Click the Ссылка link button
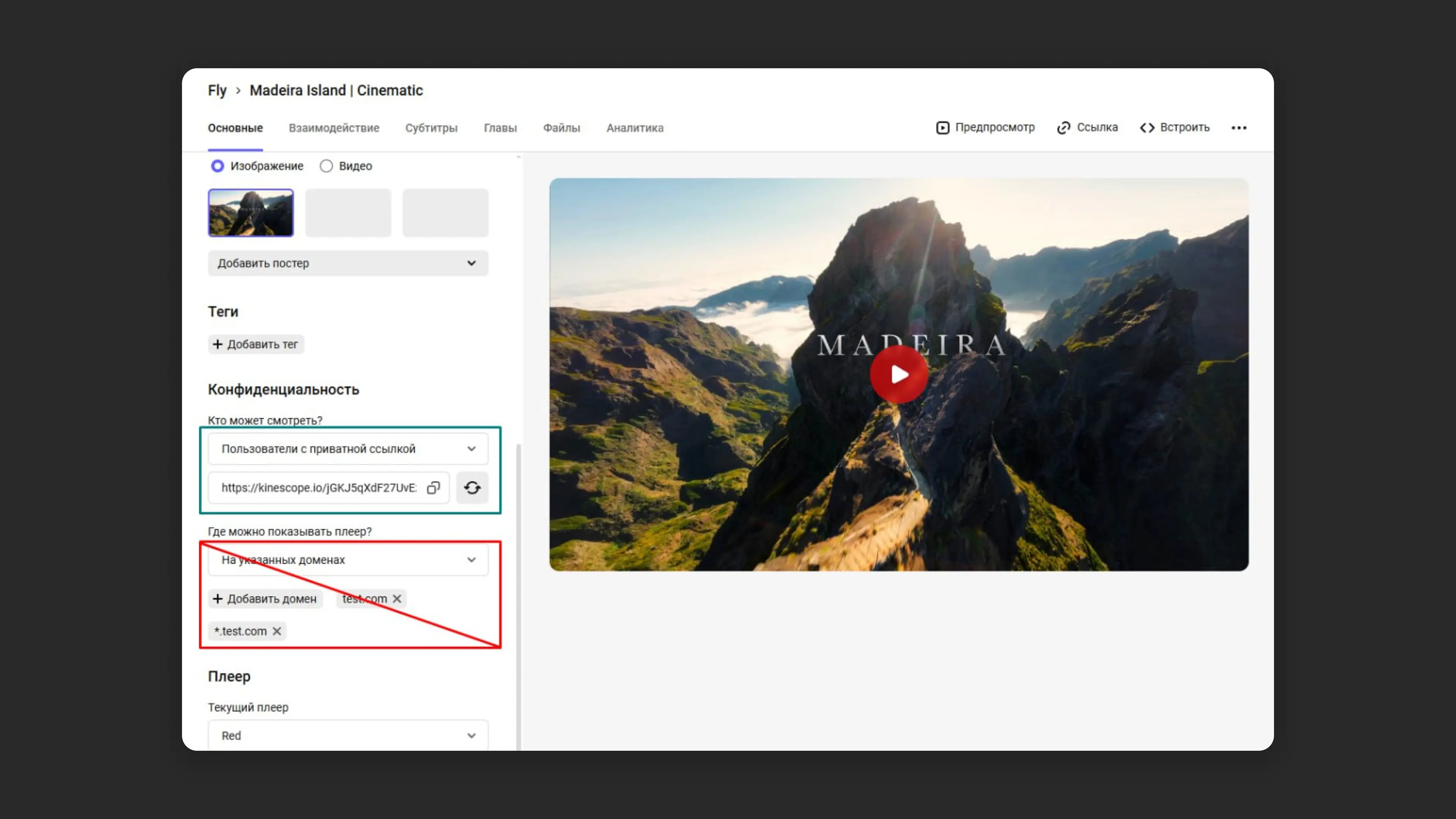 1087,128
